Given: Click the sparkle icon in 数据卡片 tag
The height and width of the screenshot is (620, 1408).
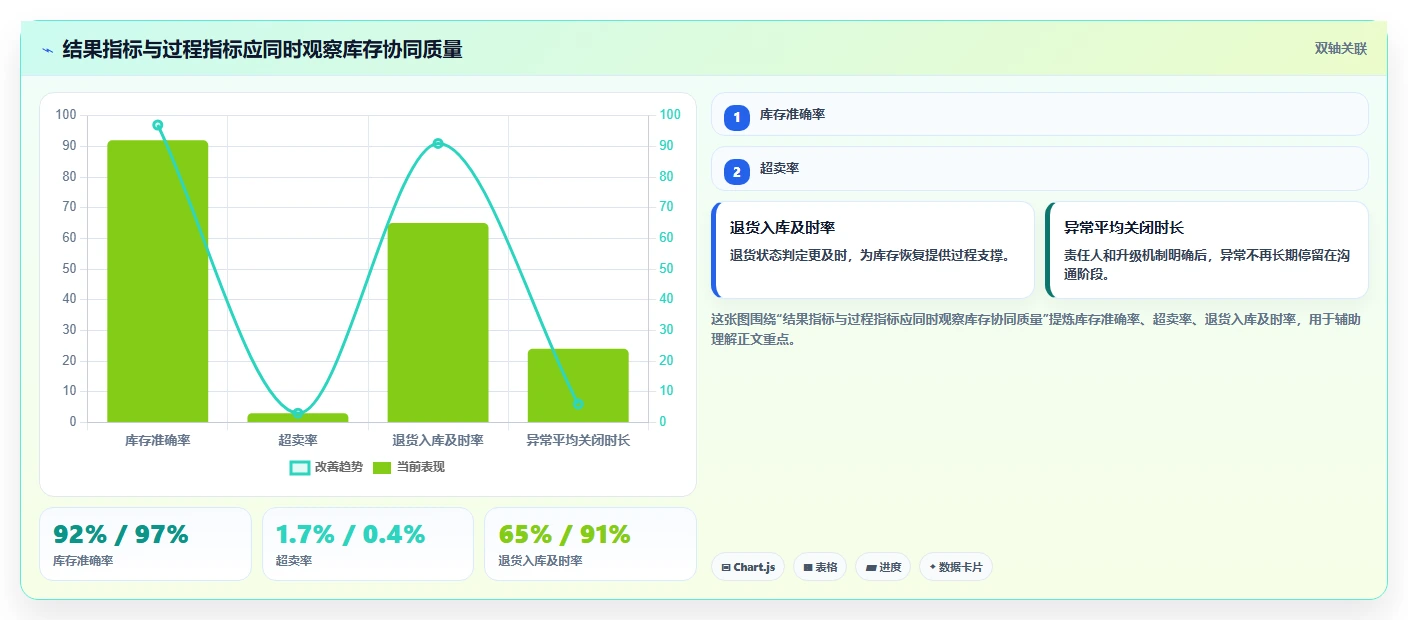Looking at the screenshot, I should pos(933,567).
